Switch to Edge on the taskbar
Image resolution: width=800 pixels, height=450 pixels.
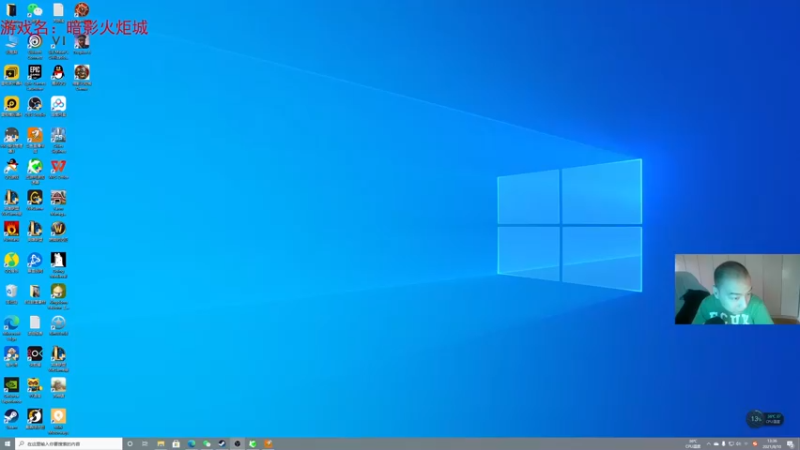[191, 444]
